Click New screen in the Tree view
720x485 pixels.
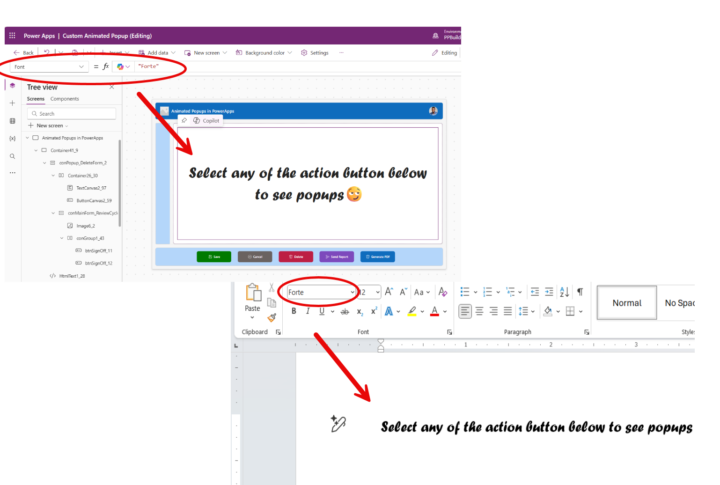point(48,125)
